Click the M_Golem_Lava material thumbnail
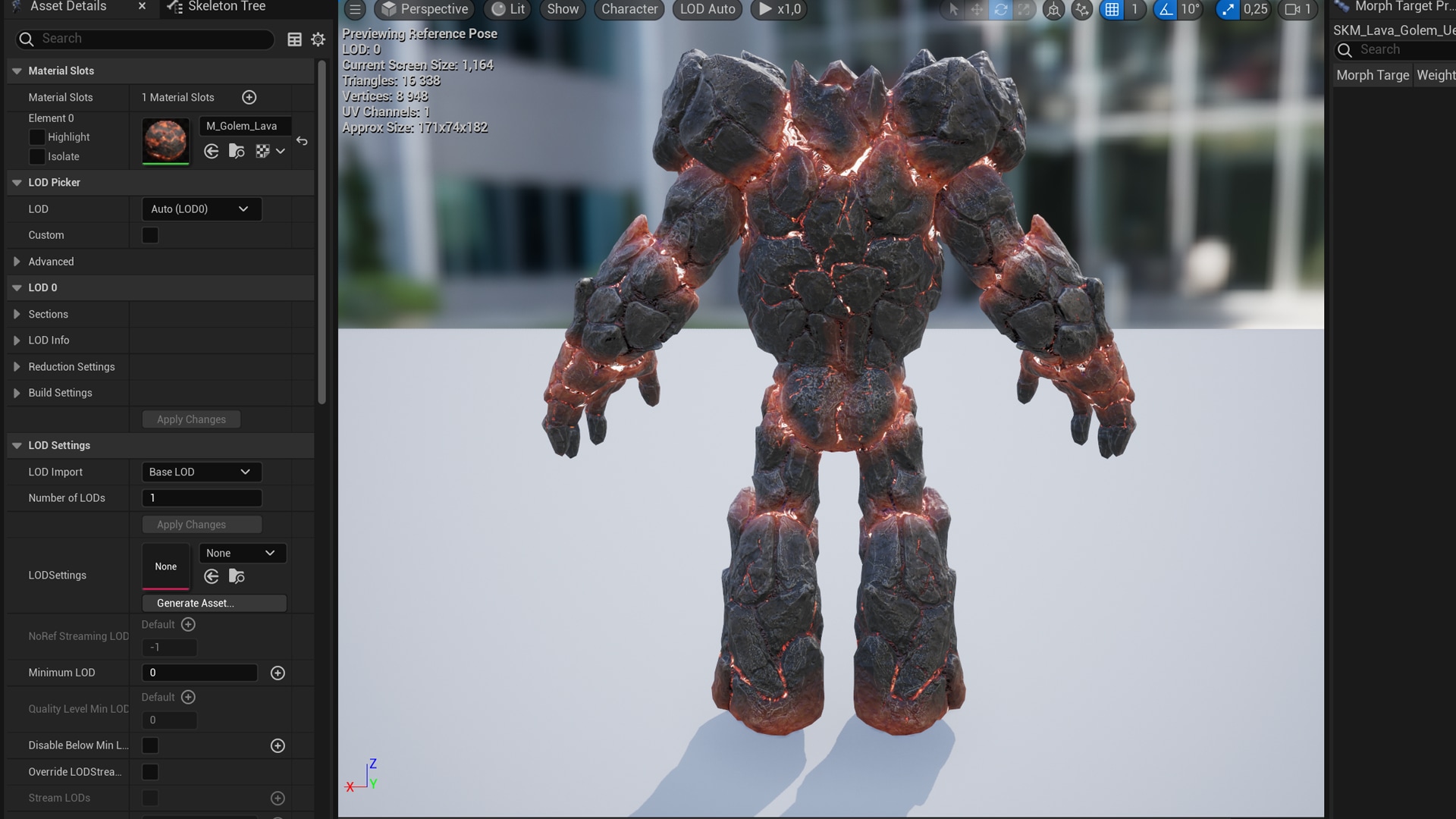The image size is (1456, 819). pos(165,141)
